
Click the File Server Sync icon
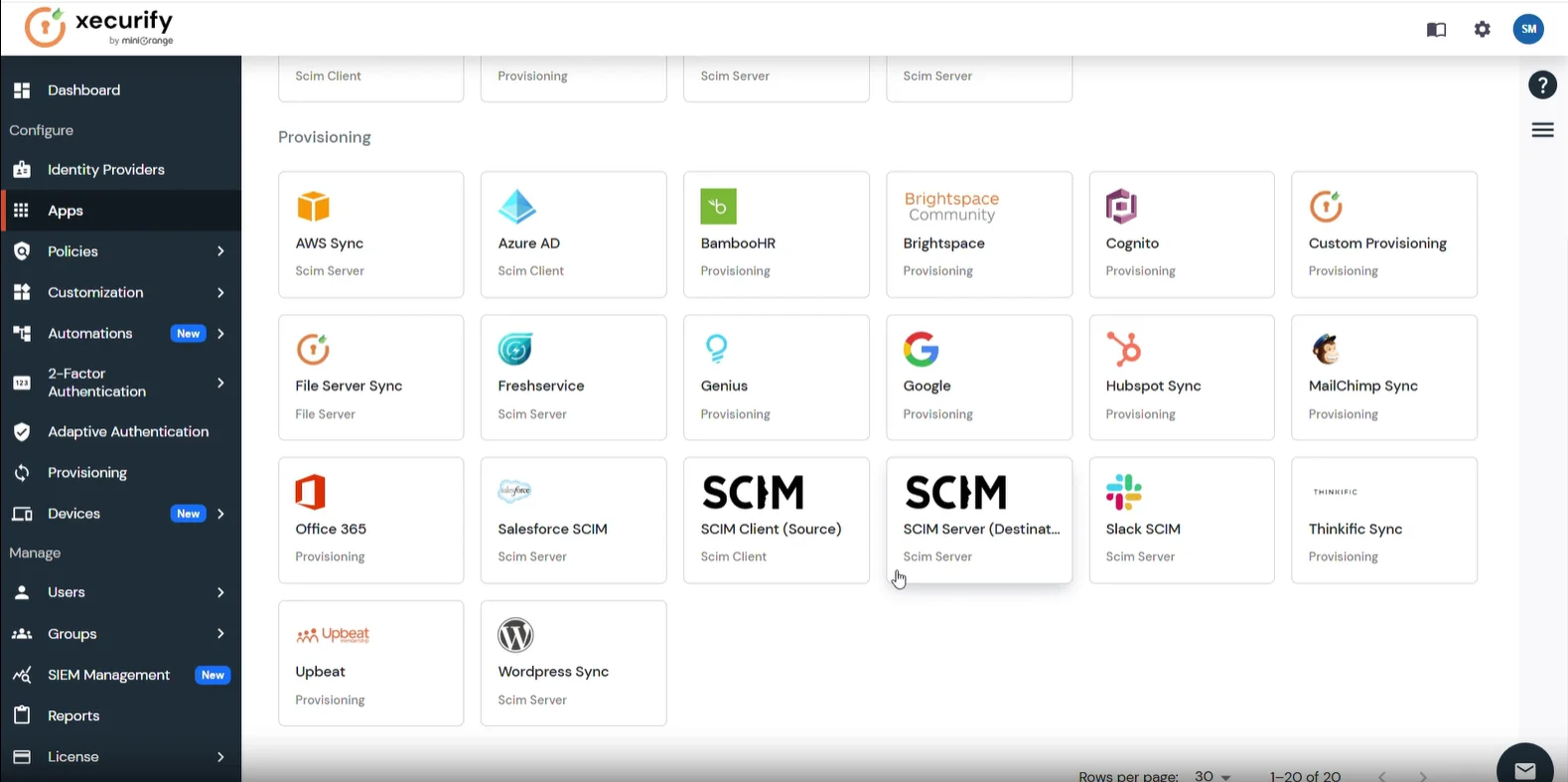[313, 349]
